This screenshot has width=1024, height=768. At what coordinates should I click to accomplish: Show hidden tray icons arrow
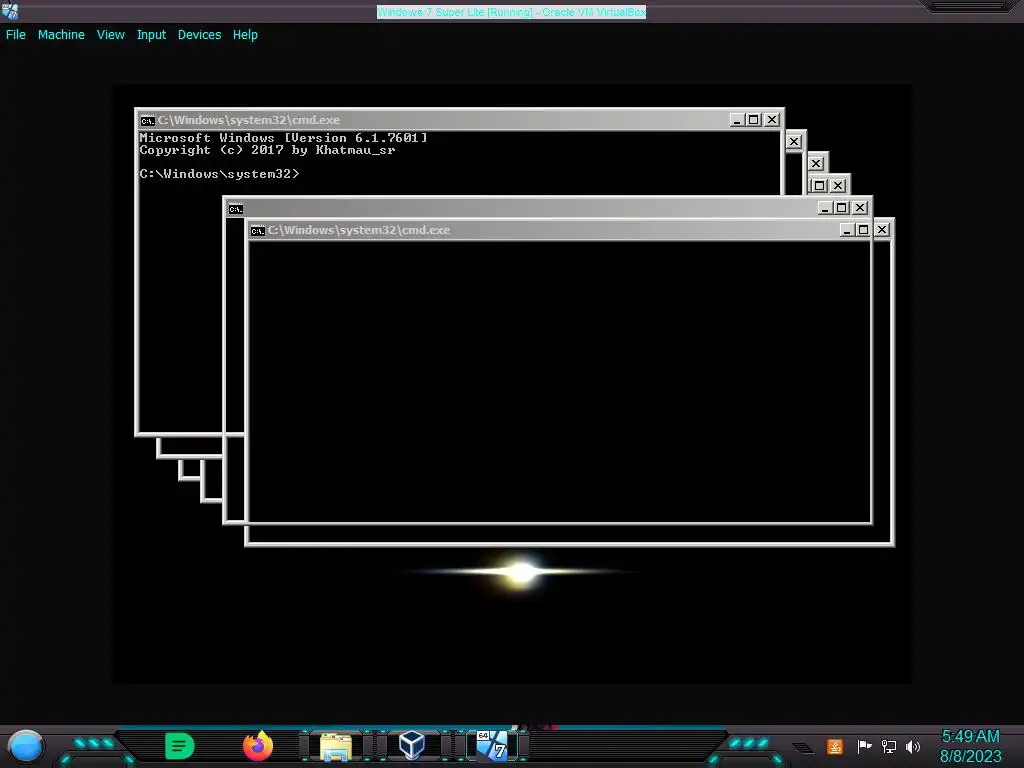803,748
